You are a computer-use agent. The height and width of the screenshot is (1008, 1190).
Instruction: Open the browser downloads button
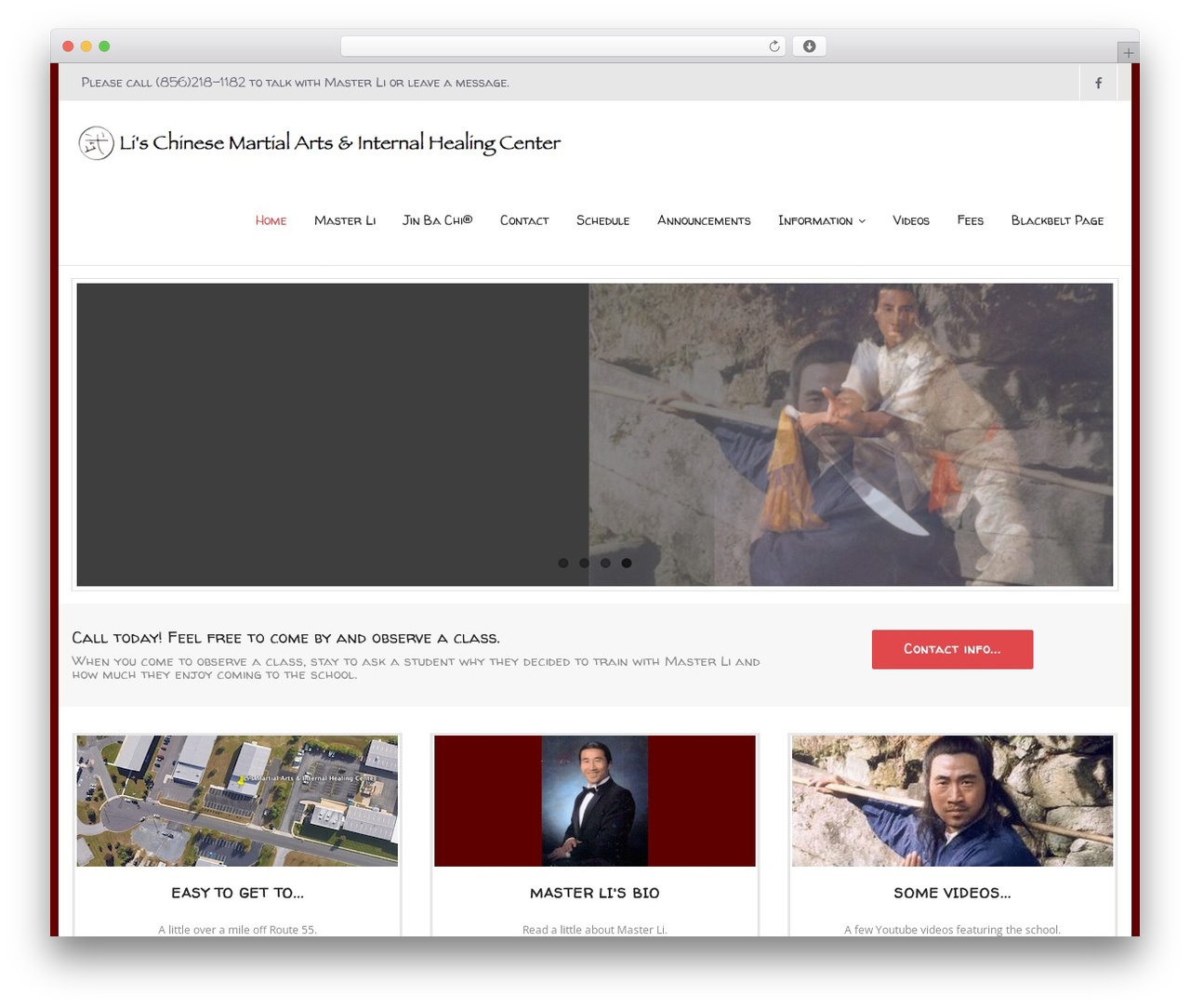pyautogui.click(x=809, y=46)
